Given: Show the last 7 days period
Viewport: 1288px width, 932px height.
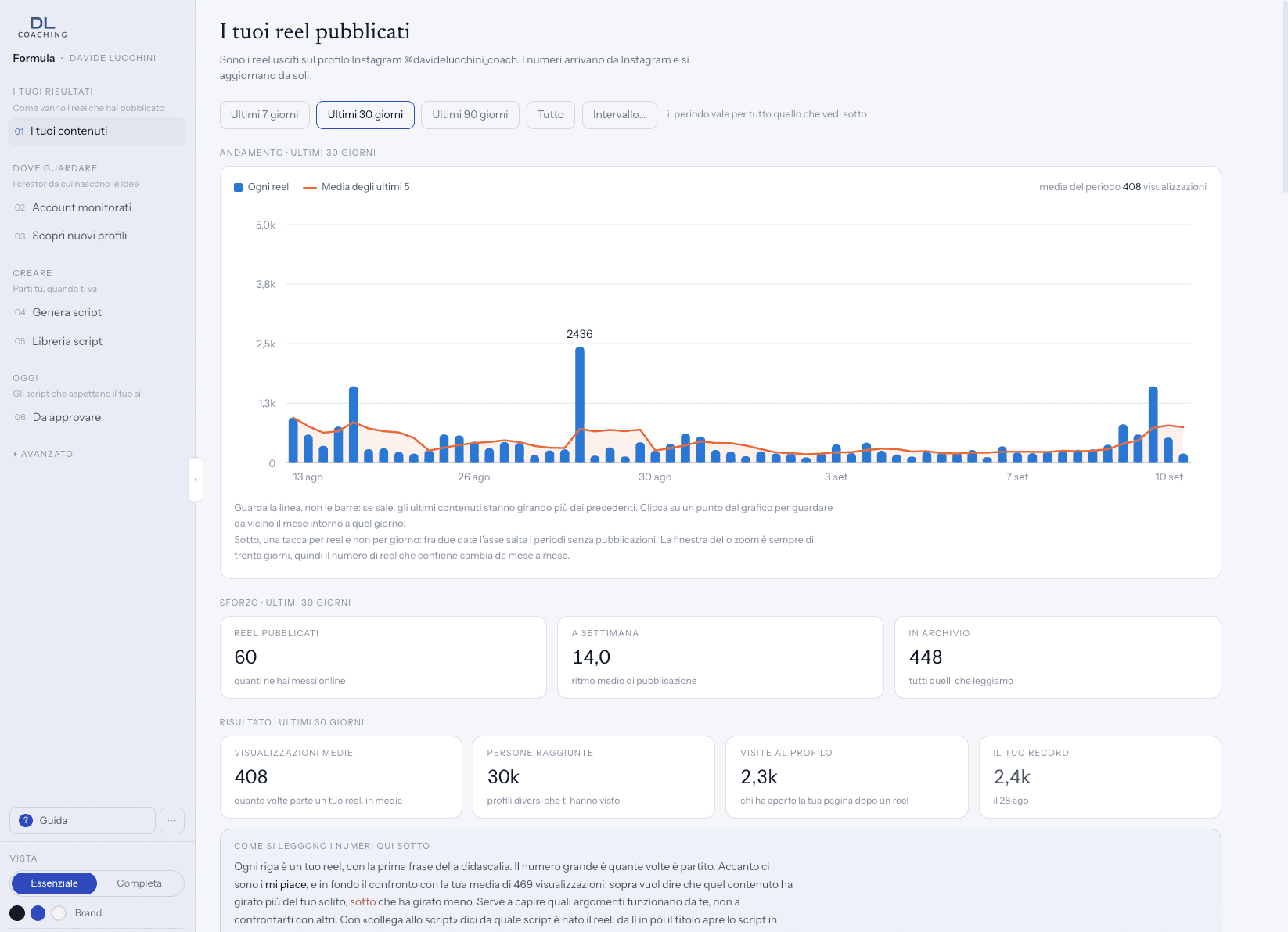Looking at the screenshot, I should (264, 115).
